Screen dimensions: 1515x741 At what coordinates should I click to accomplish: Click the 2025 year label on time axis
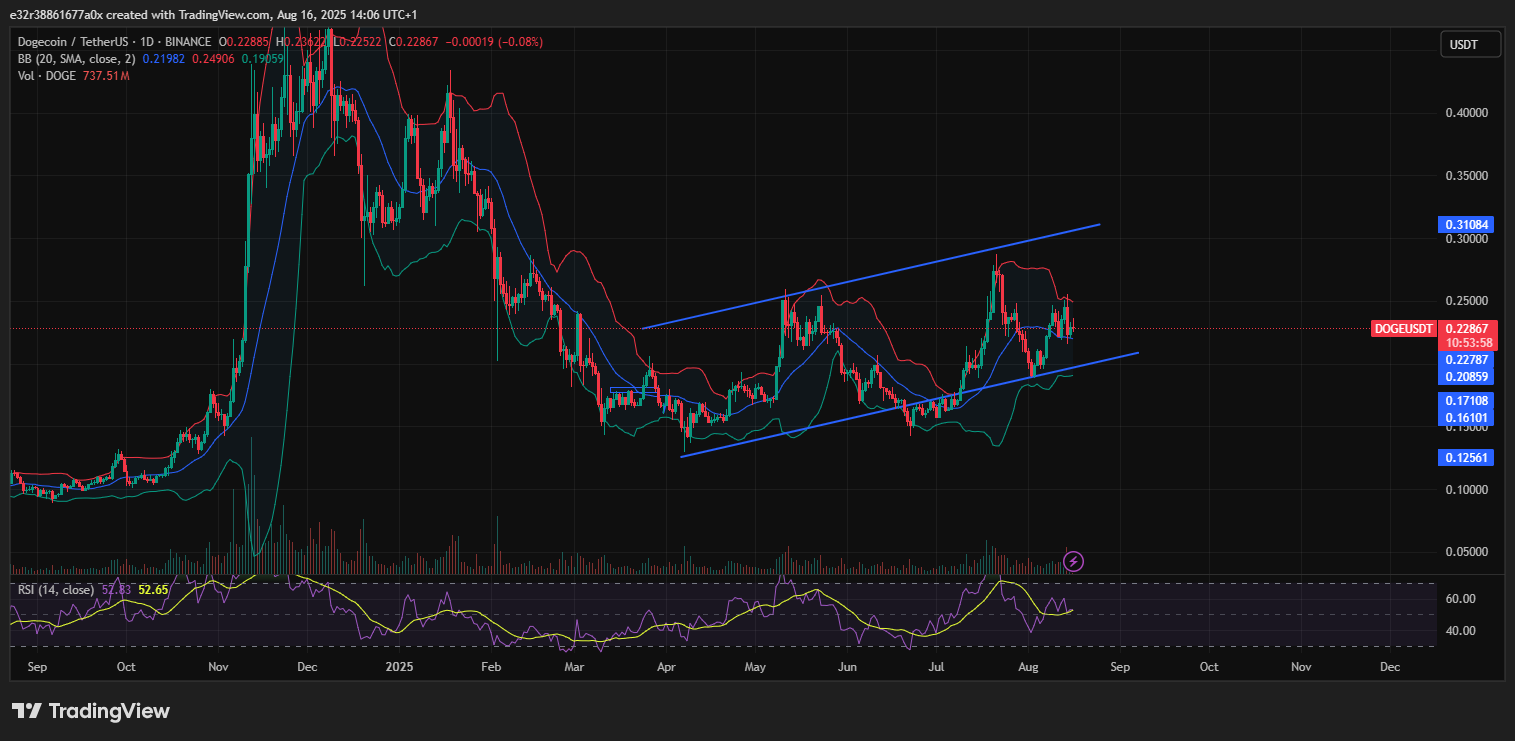tap(399, 665)
